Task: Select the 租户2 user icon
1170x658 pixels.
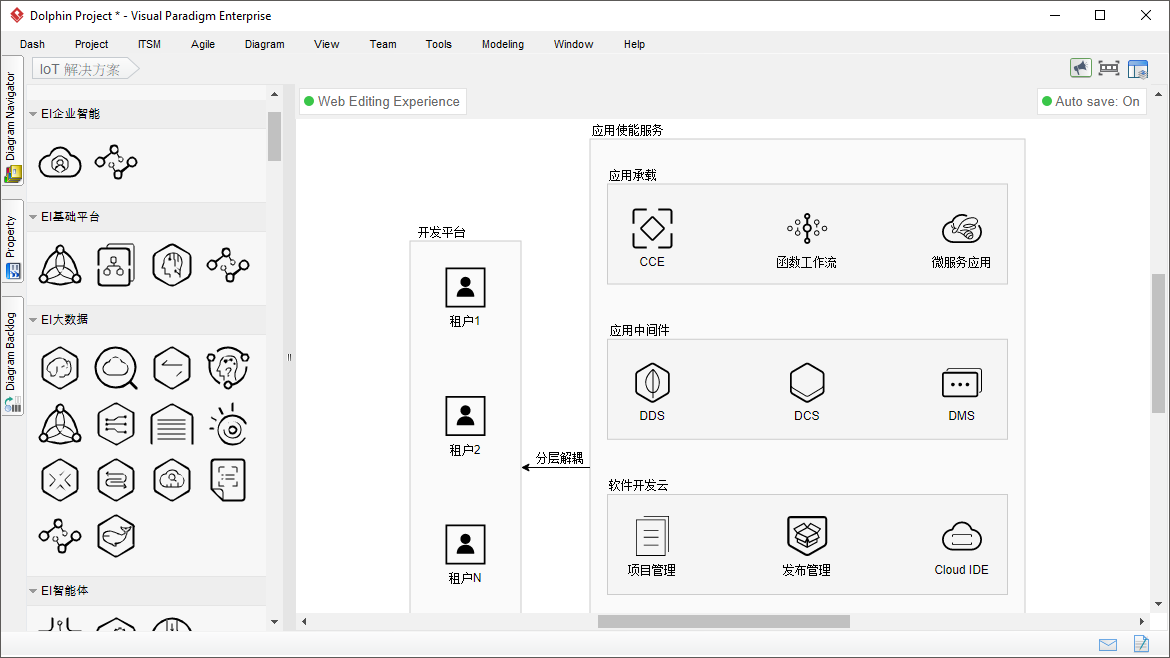Action: pyautogui.click(x=465, y=416)
